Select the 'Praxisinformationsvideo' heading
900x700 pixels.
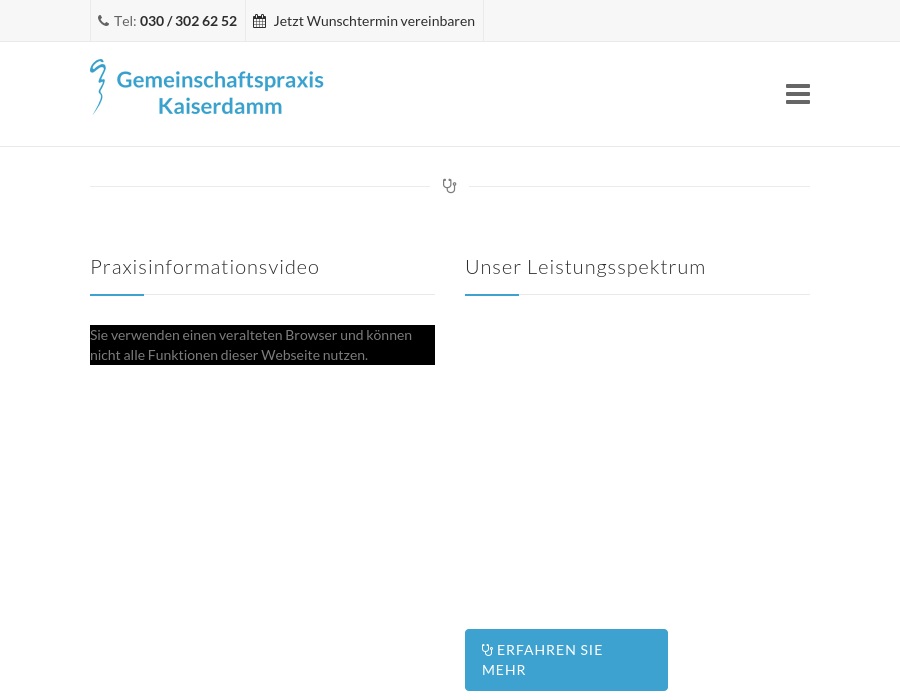(205, 267)
